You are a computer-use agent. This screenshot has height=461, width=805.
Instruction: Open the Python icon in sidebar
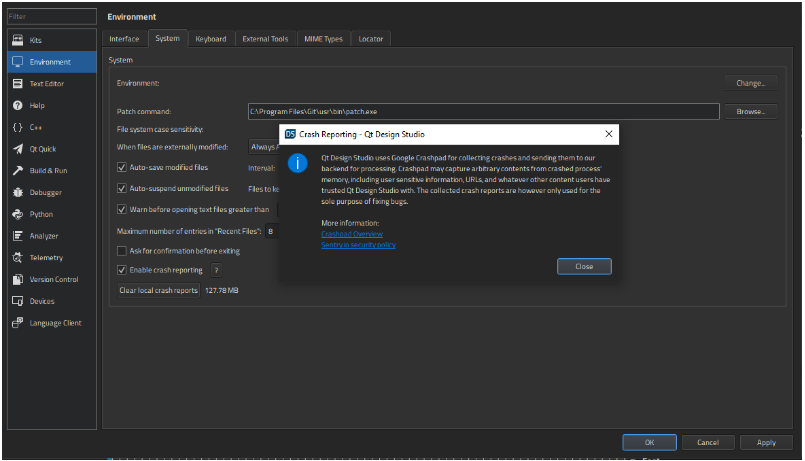17,214
